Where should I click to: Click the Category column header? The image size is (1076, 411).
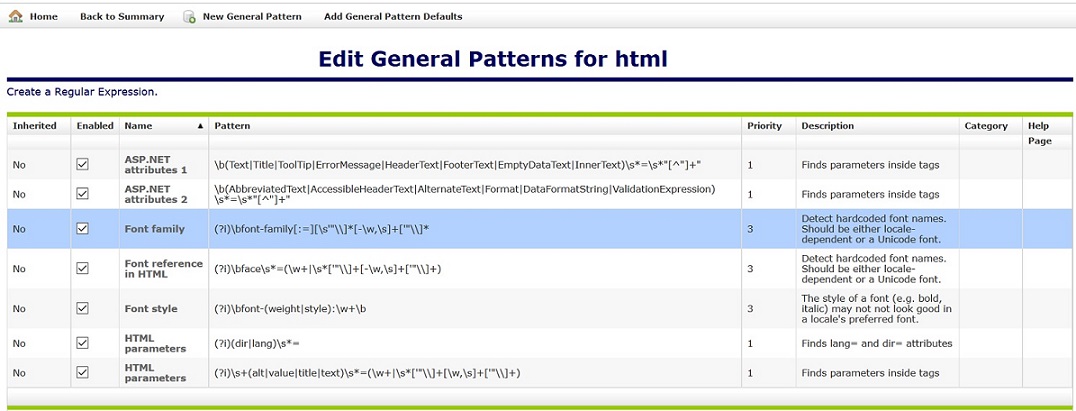click(x=986, y=126)
